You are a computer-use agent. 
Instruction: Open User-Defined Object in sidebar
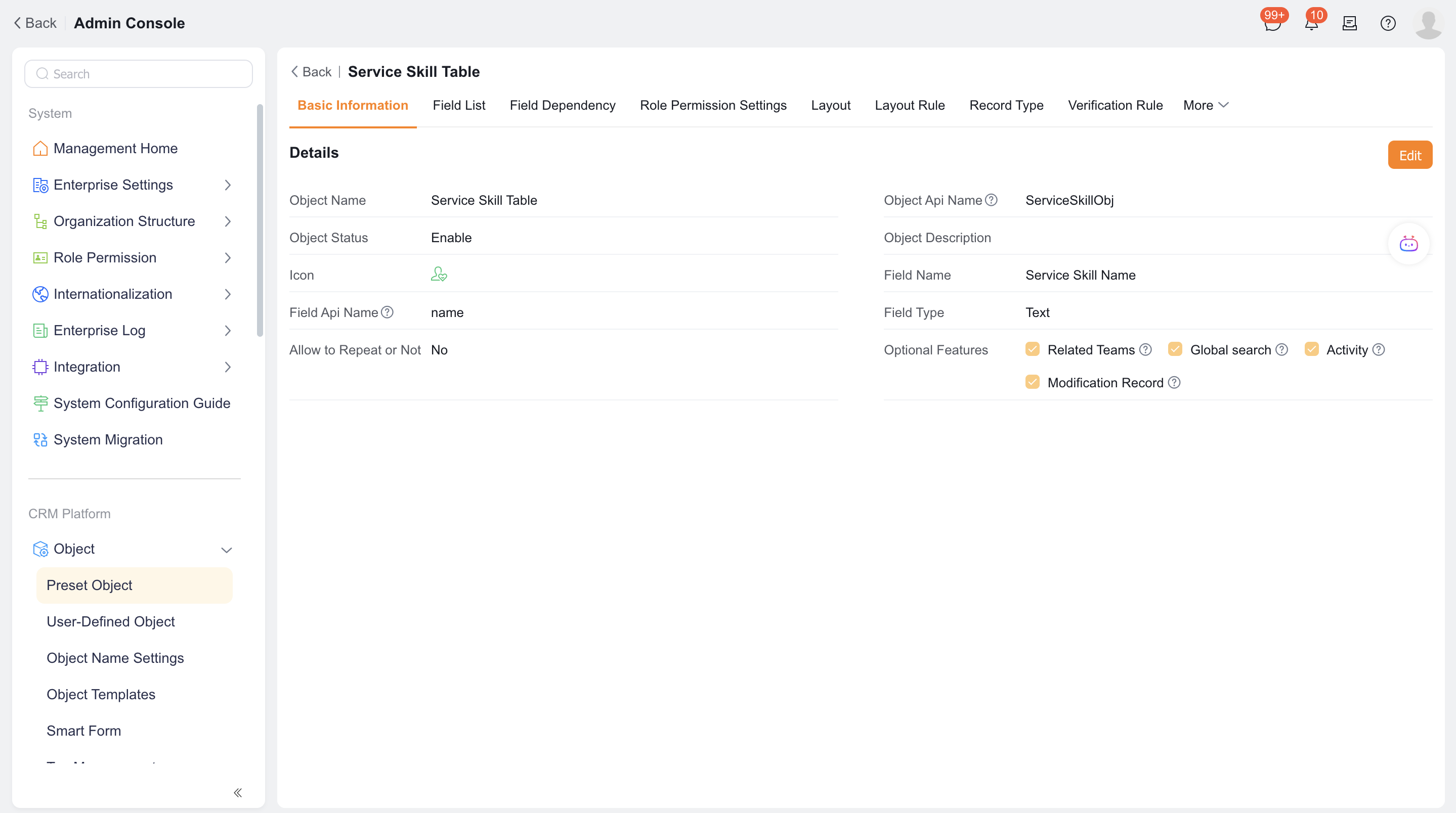[x=111, y=621]
